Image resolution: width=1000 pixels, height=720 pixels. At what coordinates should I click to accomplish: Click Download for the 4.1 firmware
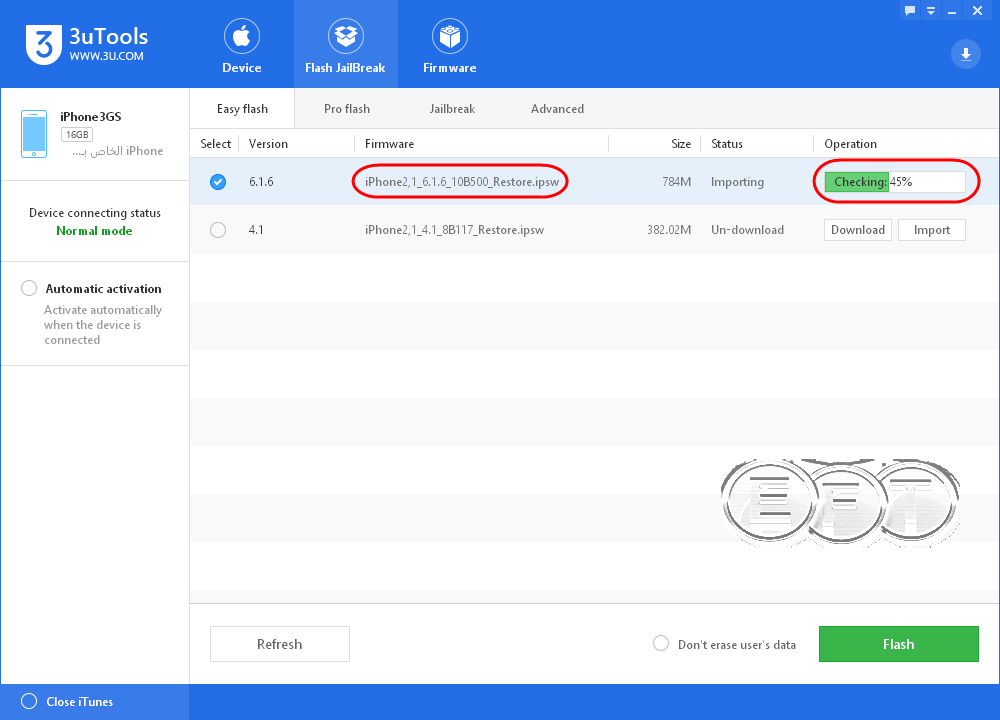(x=858, y=230)
